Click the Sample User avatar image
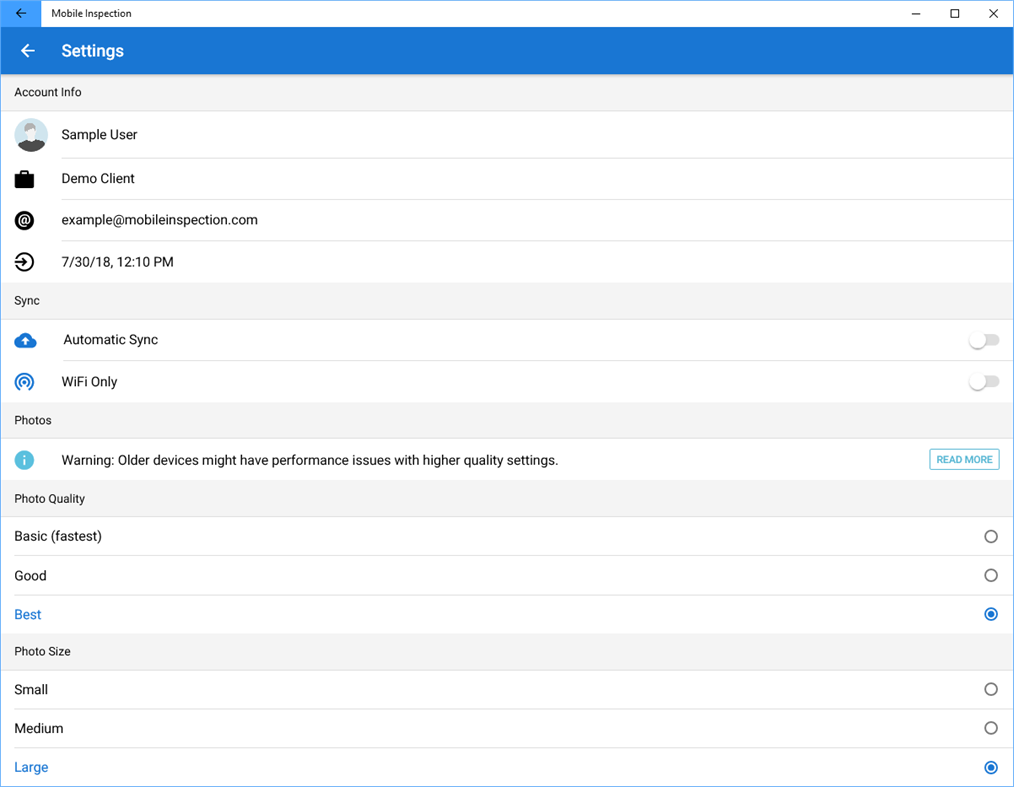This screenshot has width=1014, height=787. (x=31, y=134)
